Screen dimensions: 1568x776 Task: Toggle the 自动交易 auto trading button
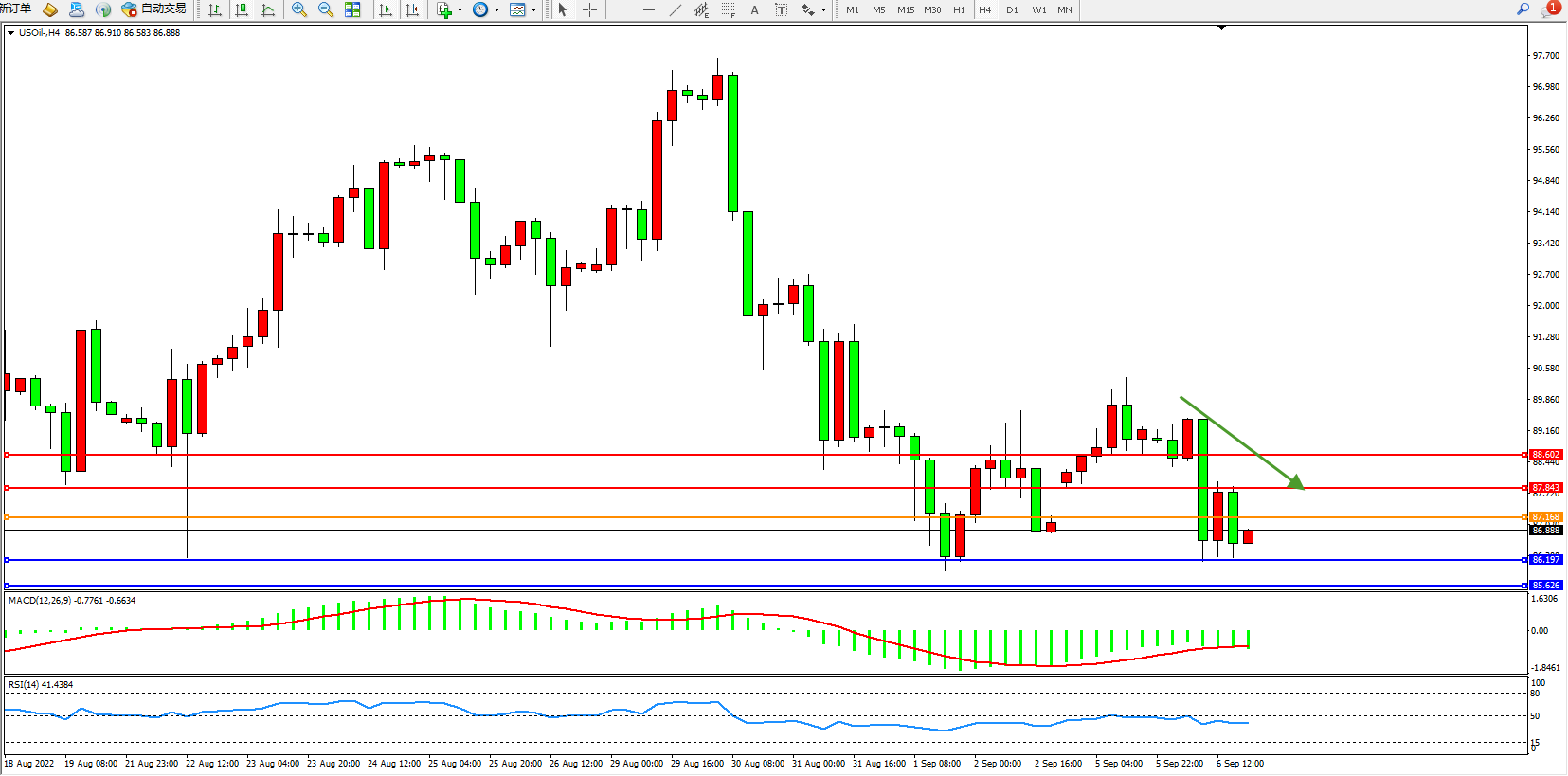coord(154,9)
